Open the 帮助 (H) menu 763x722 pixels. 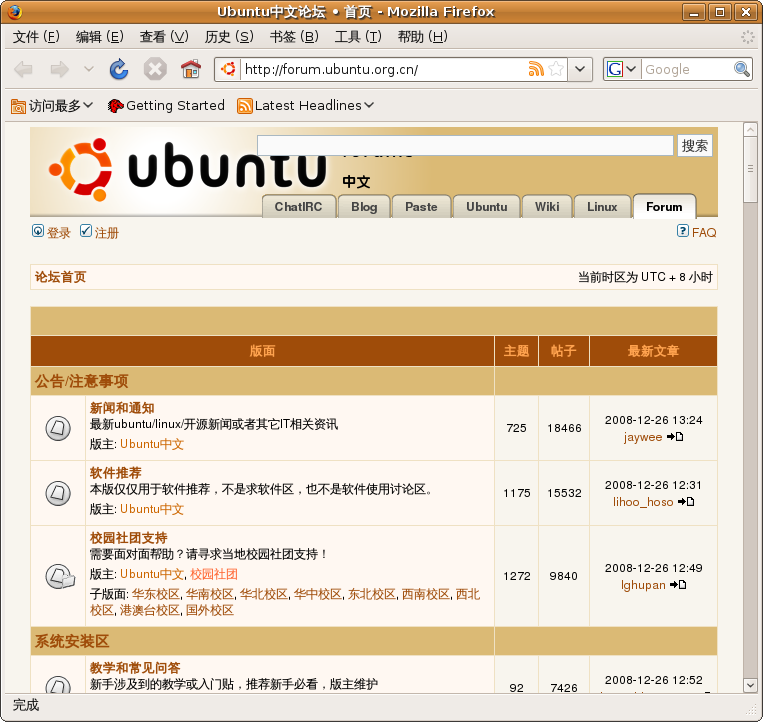tap(422, 36)
